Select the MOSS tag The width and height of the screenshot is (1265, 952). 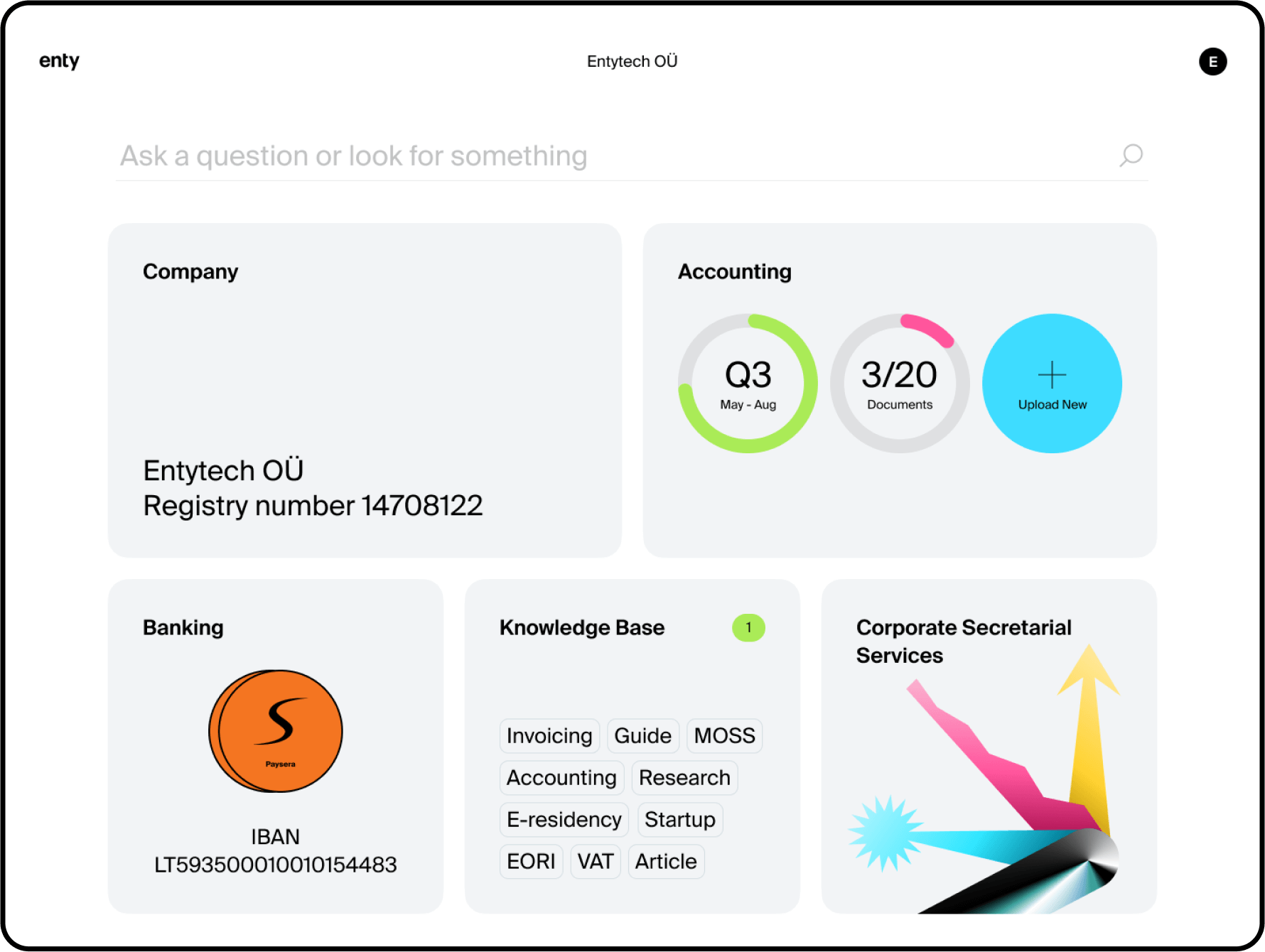[724, 736]
